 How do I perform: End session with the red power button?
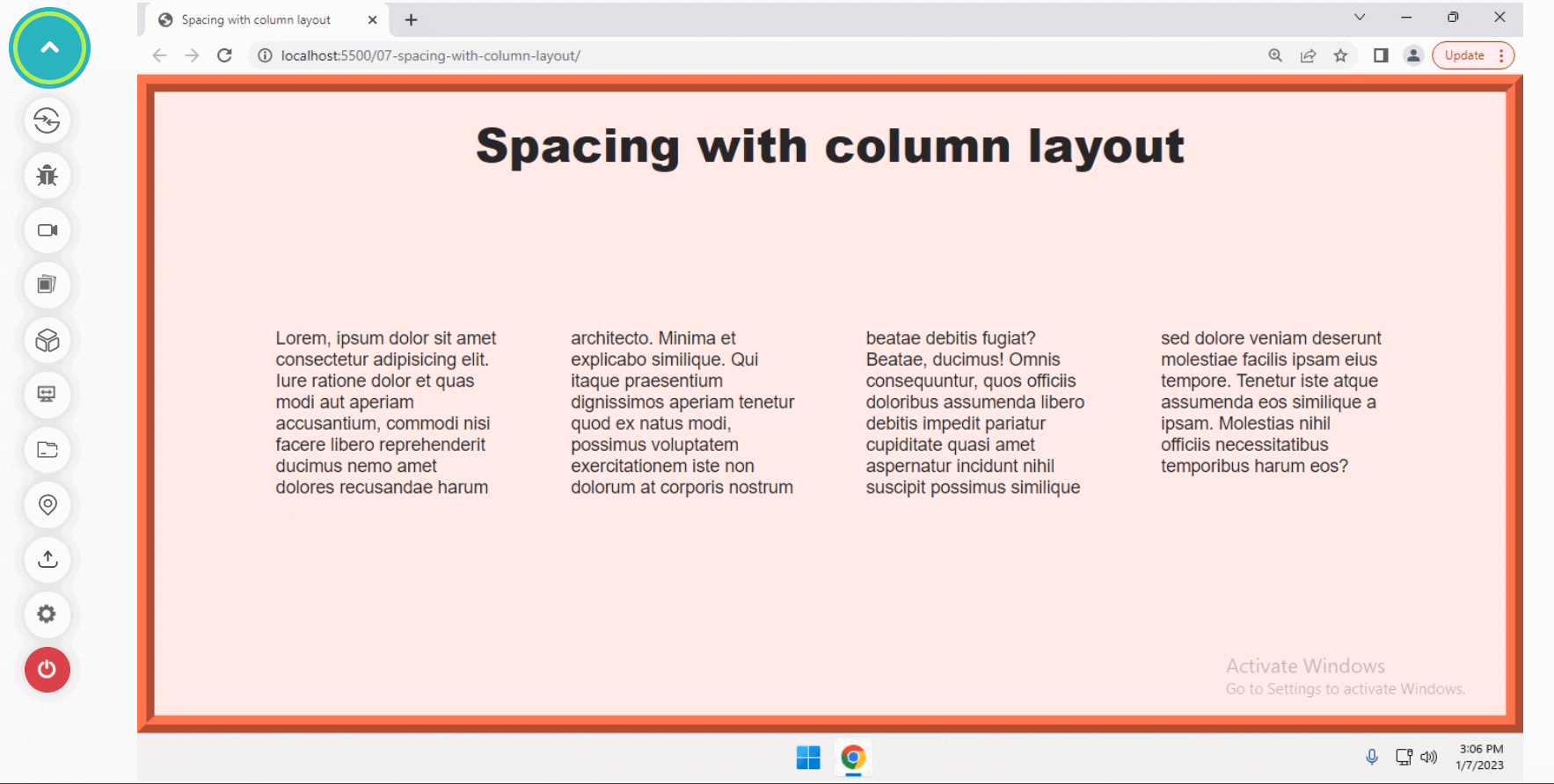pyautogui.click(x=47, y=670)
